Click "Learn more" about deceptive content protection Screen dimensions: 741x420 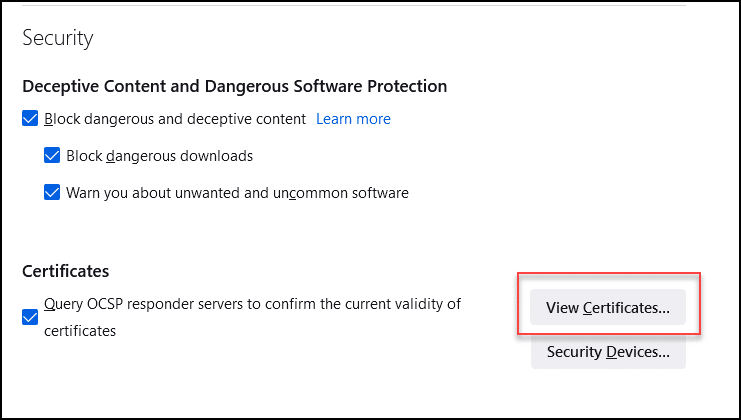(353, 119)
